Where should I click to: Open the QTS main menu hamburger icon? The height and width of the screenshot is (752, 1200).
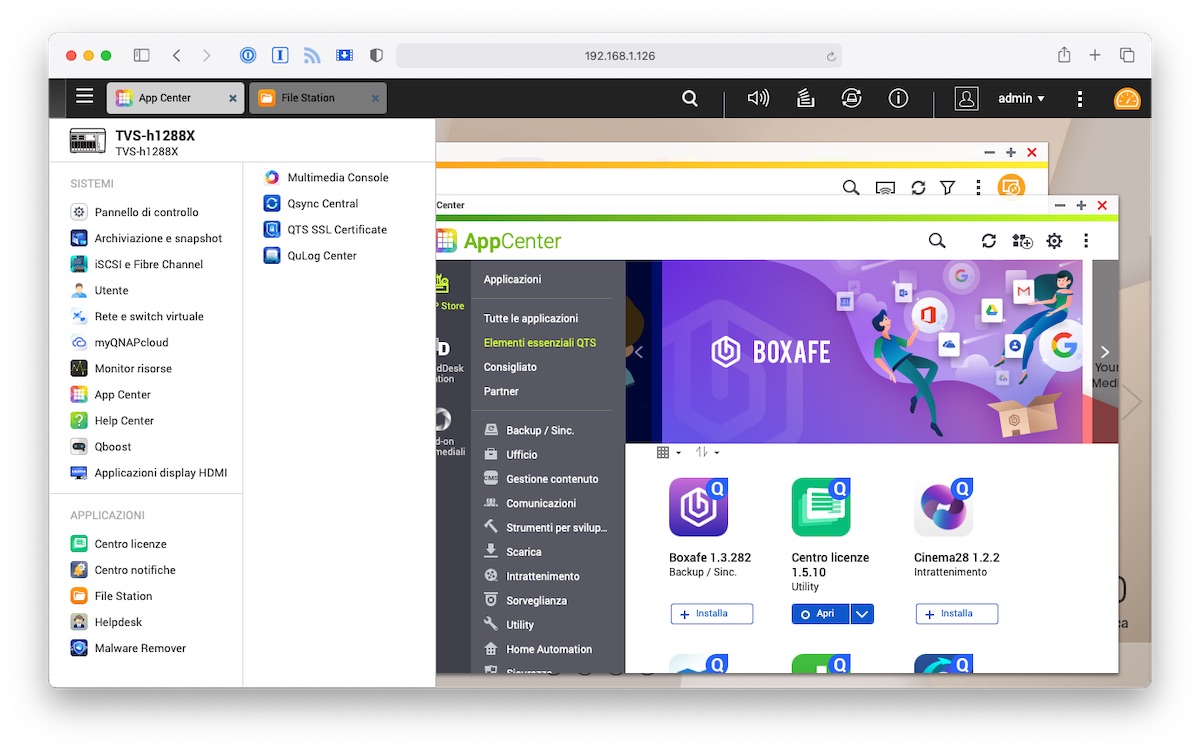pyautogui.click(x=84, y=97)
